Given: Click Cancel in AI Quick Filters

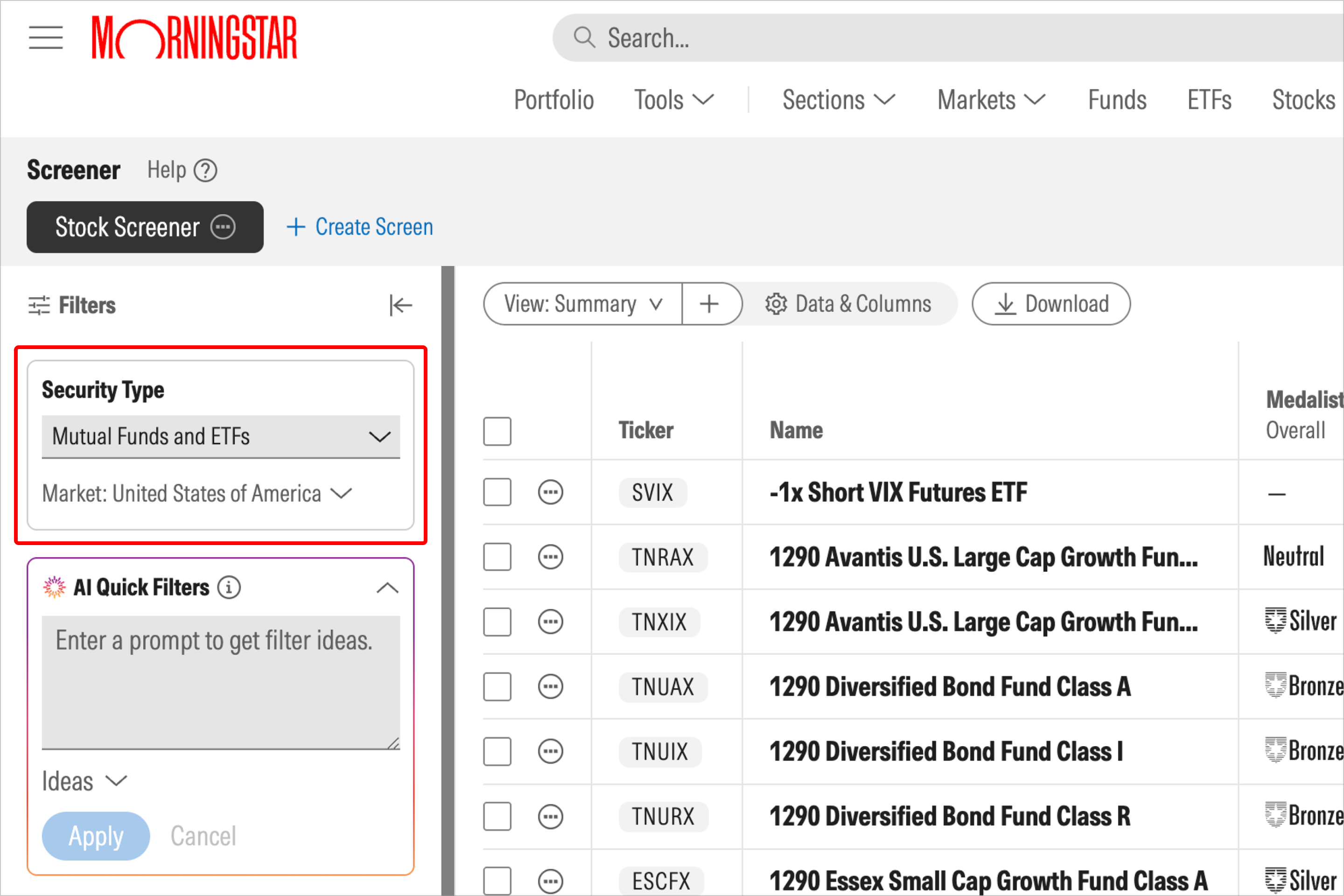Looking at the screenshot, I should tap(203, 836).
